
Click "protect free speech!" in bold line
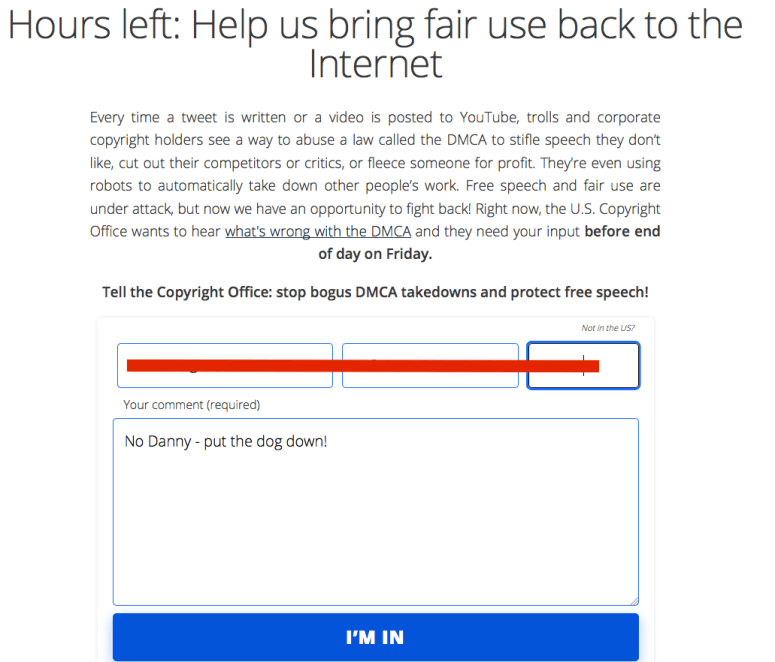pos(579,292)
